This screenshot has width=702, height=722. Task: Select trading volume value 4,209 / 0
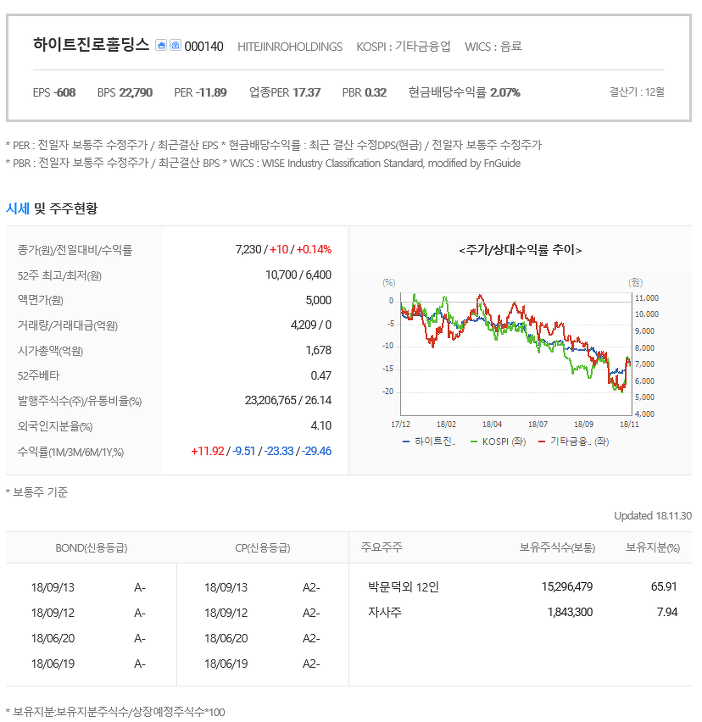(311, 325)
